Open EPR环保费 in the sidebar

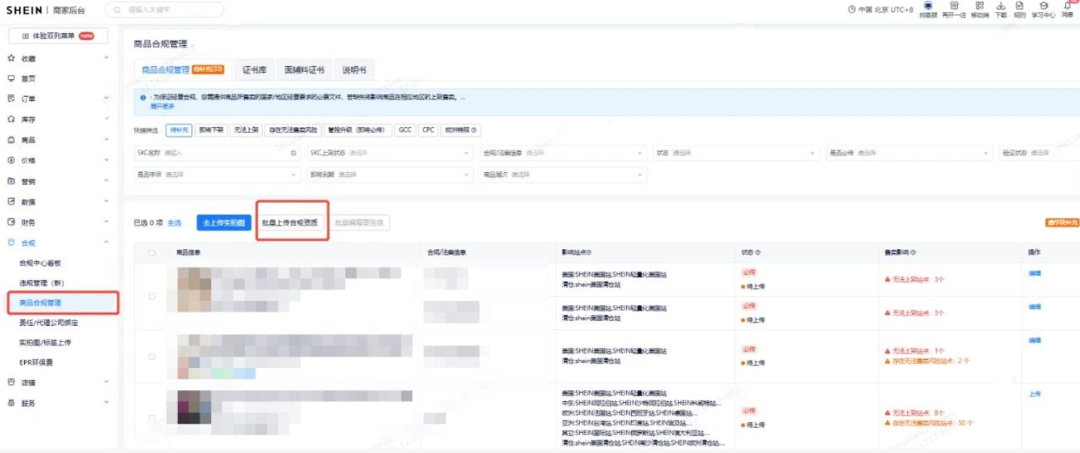(x=37, y=362)
